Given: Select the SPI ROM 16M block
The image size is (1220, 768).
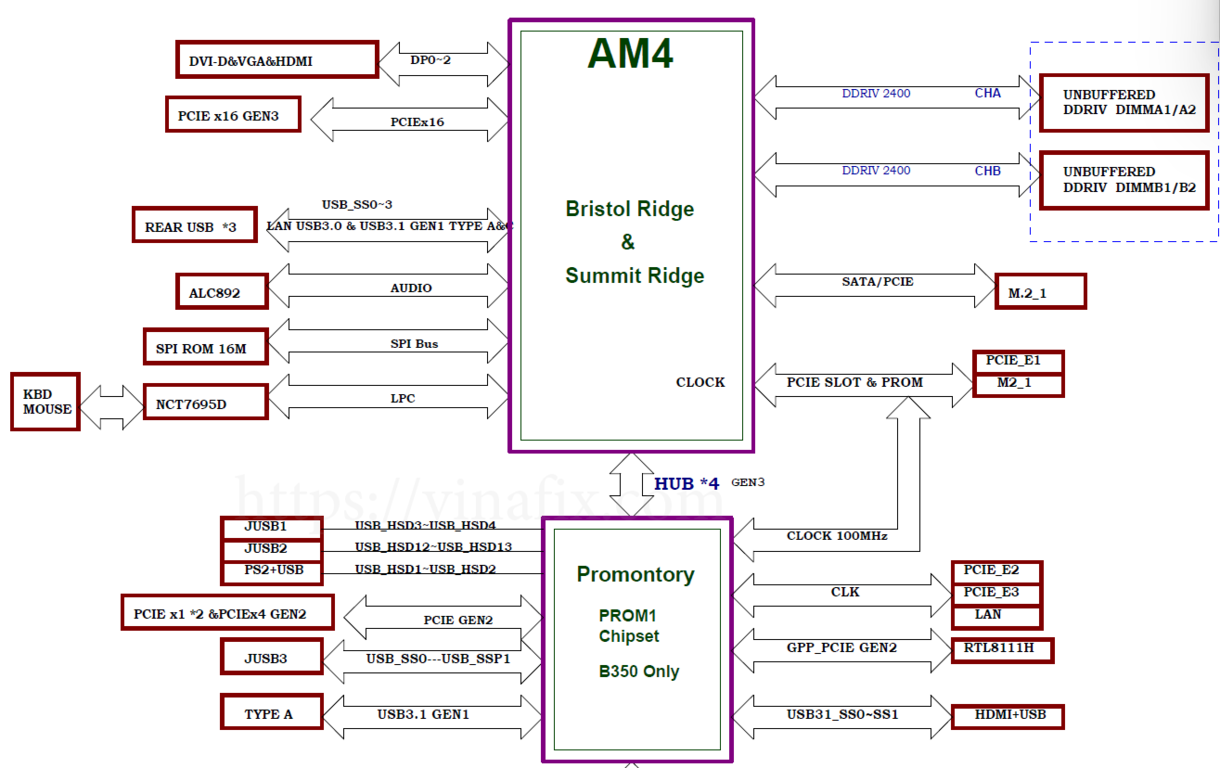Looking at the screenshot, I should pos(205,347).
